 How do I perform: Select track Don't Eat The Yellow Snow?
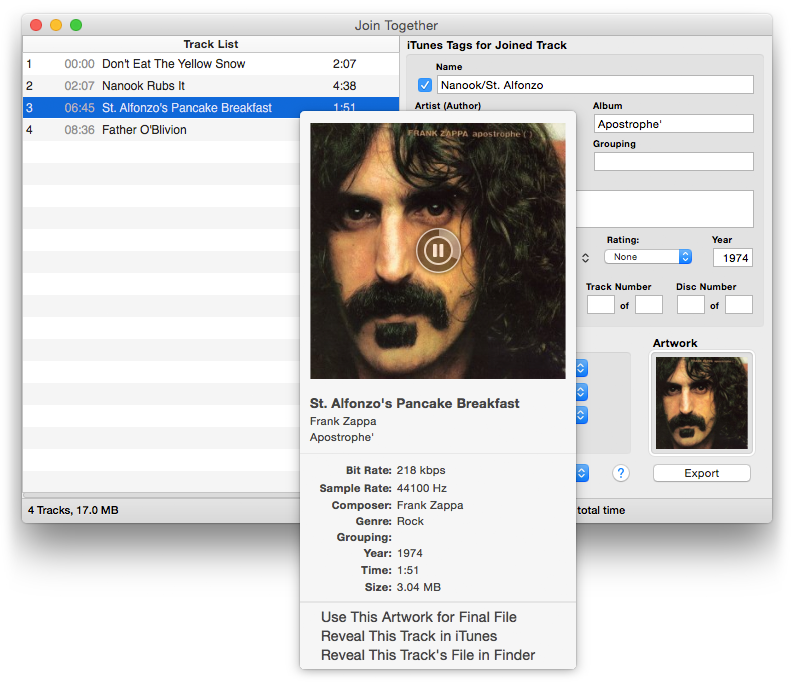[211, 64]
